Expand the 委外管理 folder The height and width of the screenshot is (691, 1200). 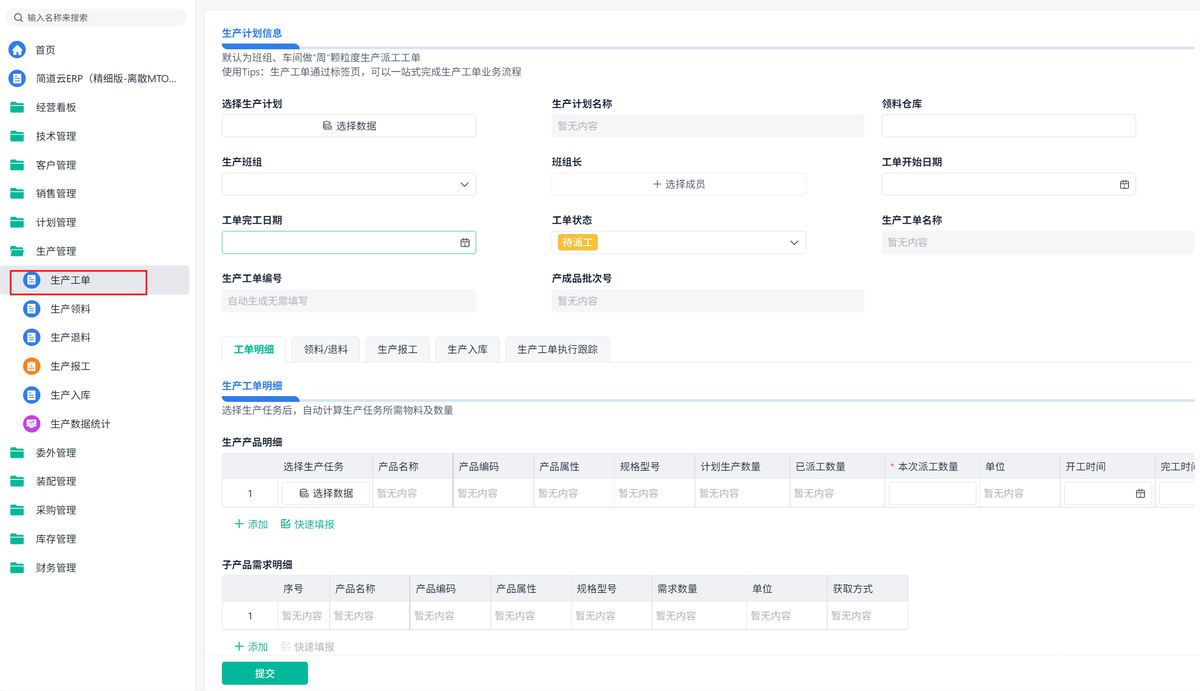pos(56,453)
